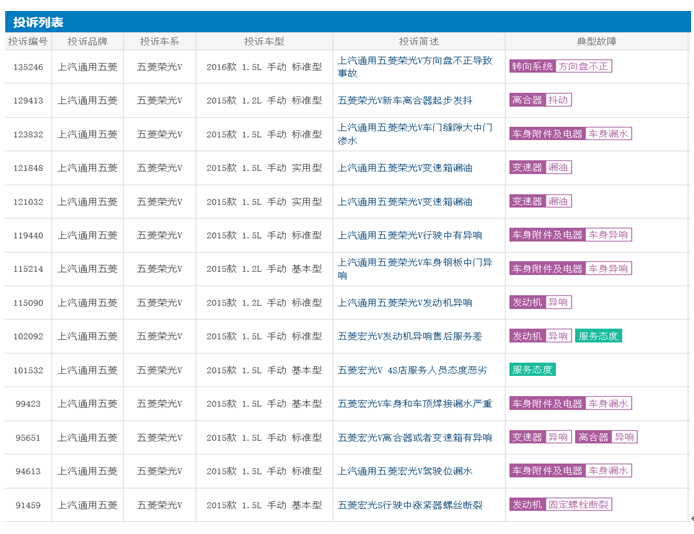Click complaint number 135246
This screenshot has height=534, width=694.
[28, 67]
